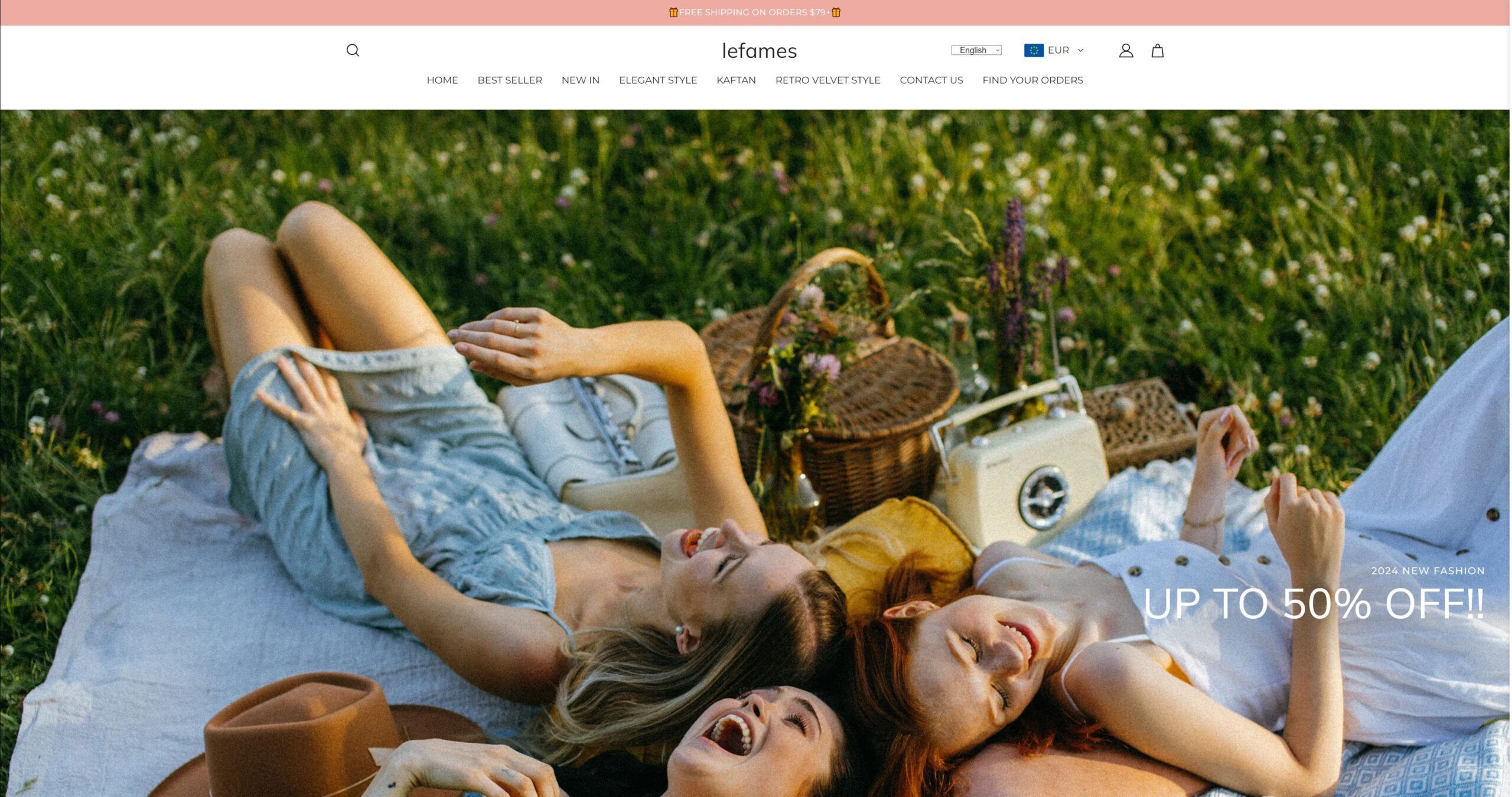This screenshot has width=1512, height=797.
Task: Click the picnic hero banner image
Action: 755,453
